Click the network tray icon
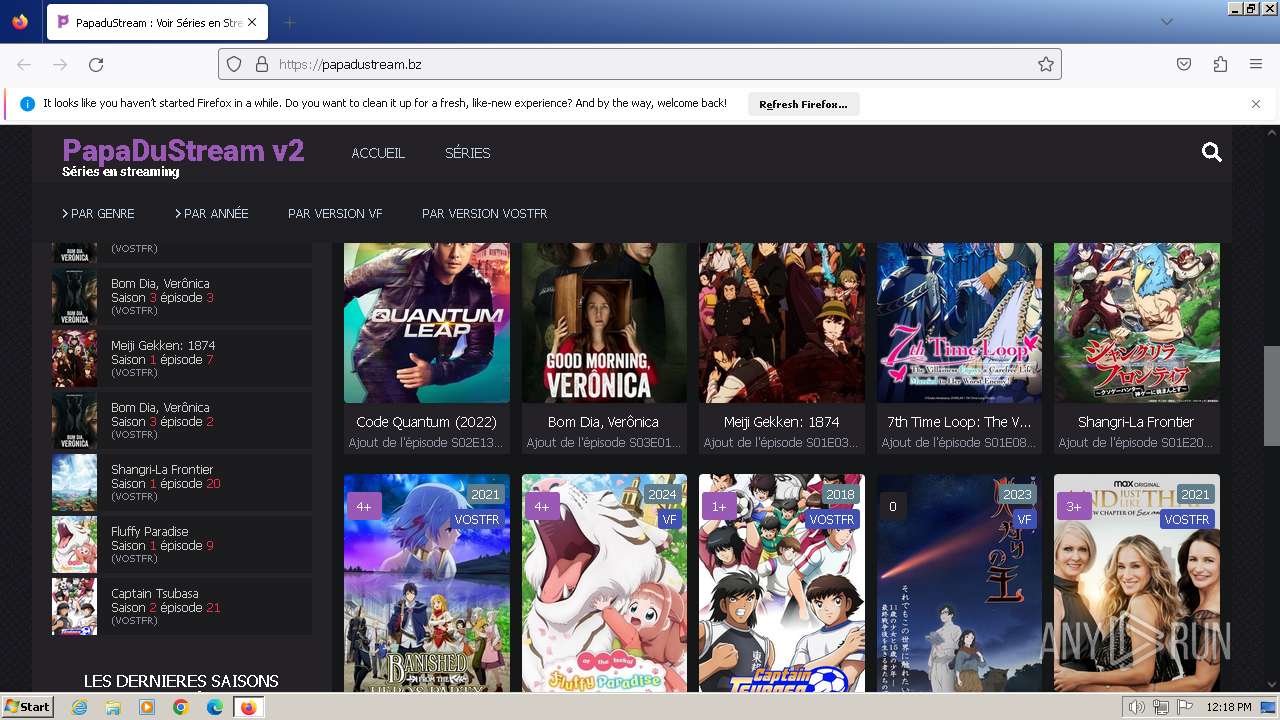The width and height of the screenshot is (1280, 720). coord(1161,707)
